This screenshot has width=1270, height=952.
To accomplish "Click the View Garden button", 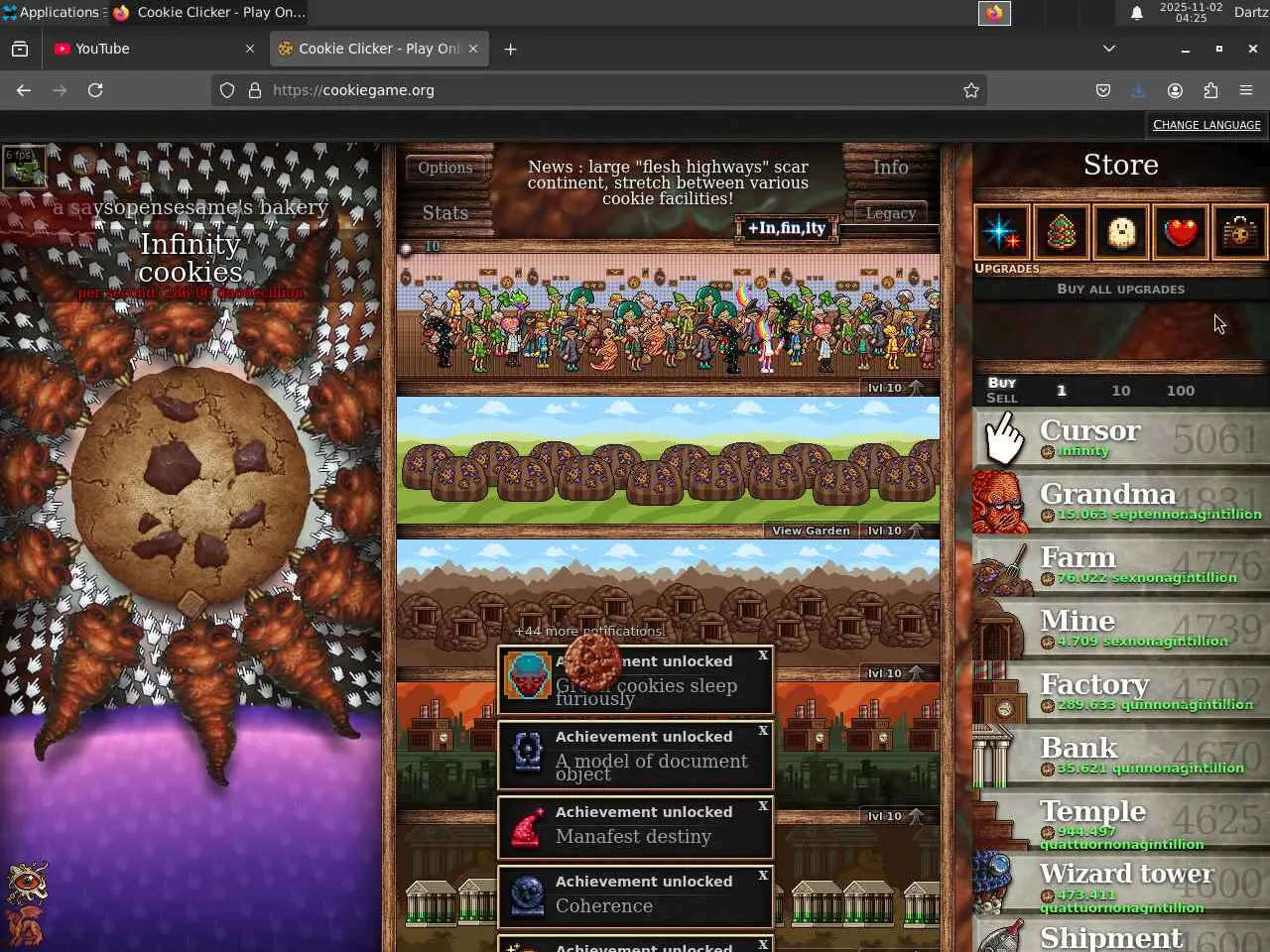I will click(x=812, y=531).
